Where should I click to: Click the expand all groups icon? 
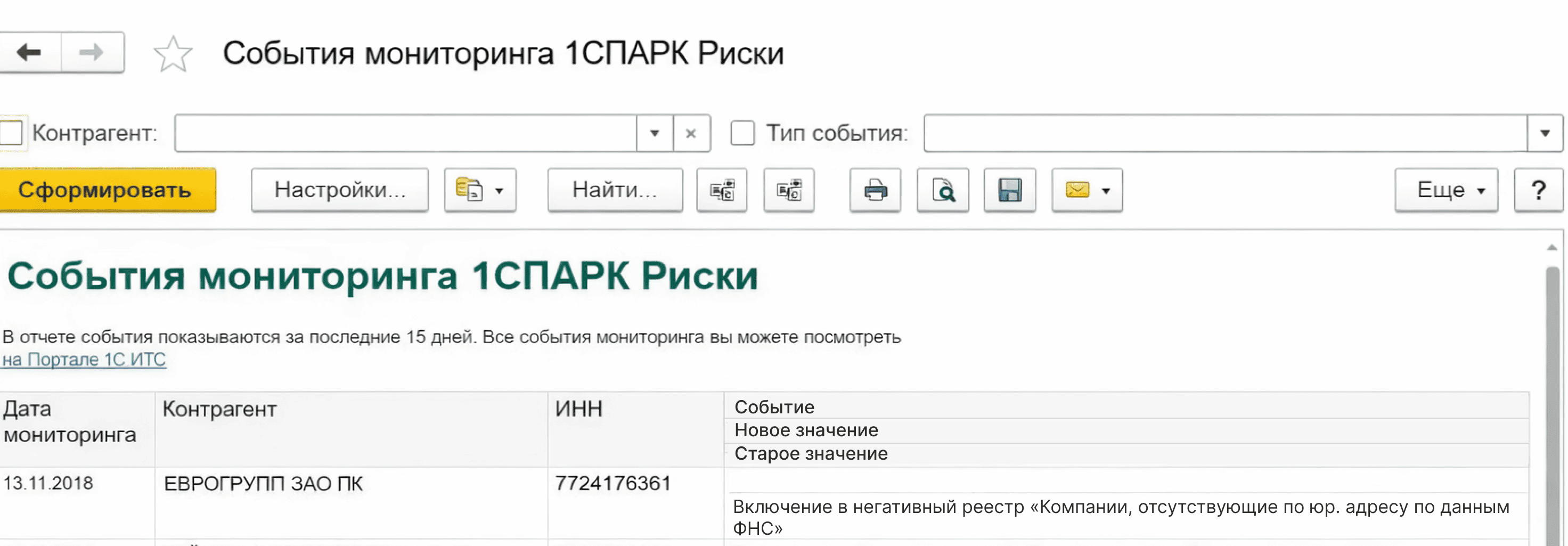722,191
